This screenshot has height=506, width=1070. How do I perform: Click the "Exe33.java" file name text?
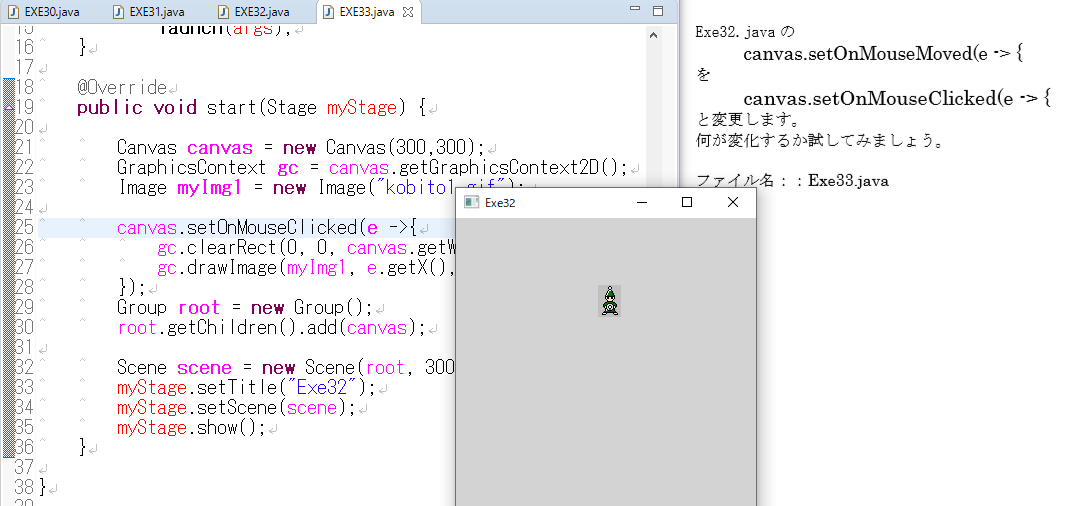pyautogui.click(x=848, y=181)
